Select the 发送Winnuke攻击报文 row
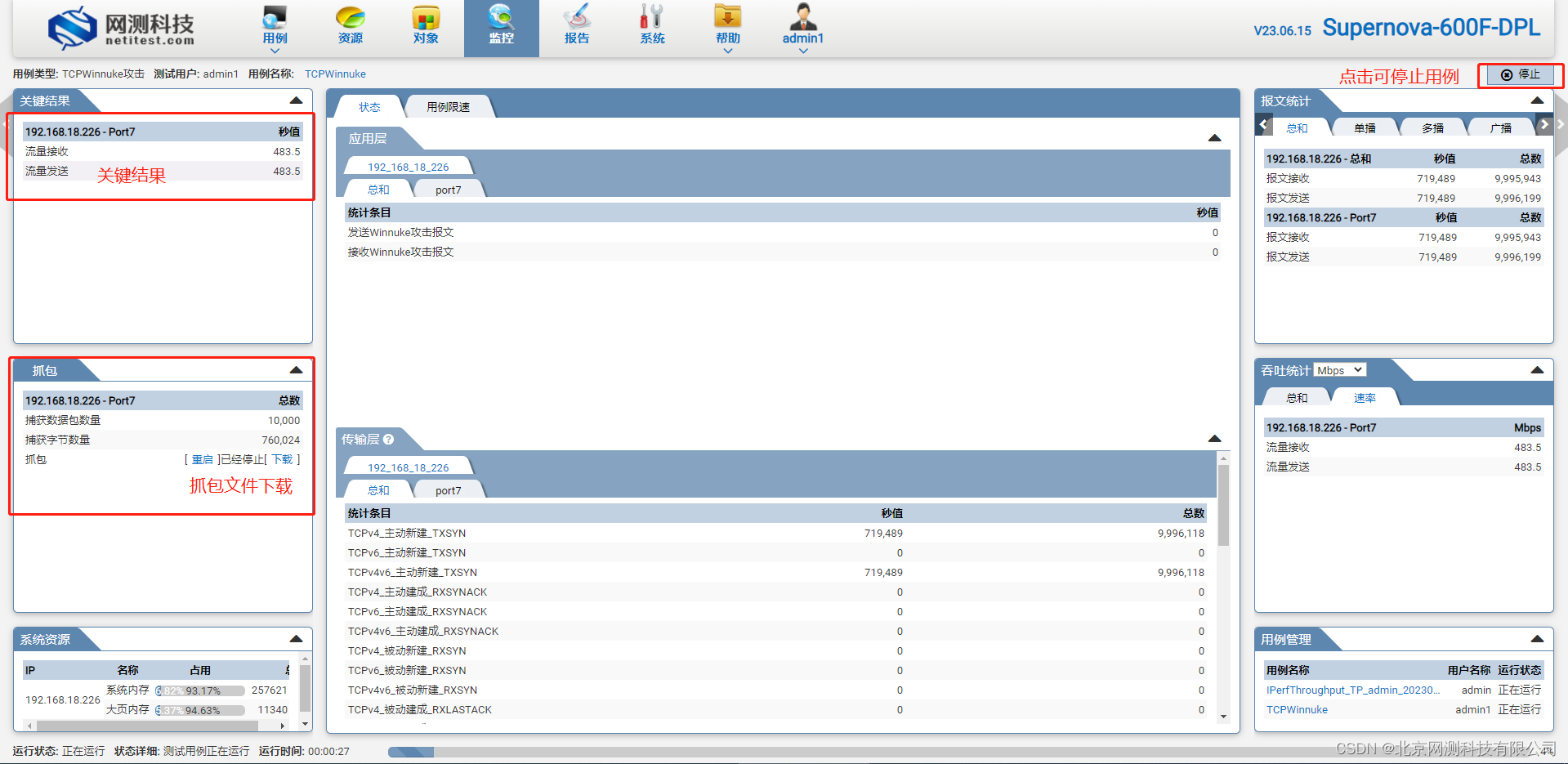 tap(783, 232)
